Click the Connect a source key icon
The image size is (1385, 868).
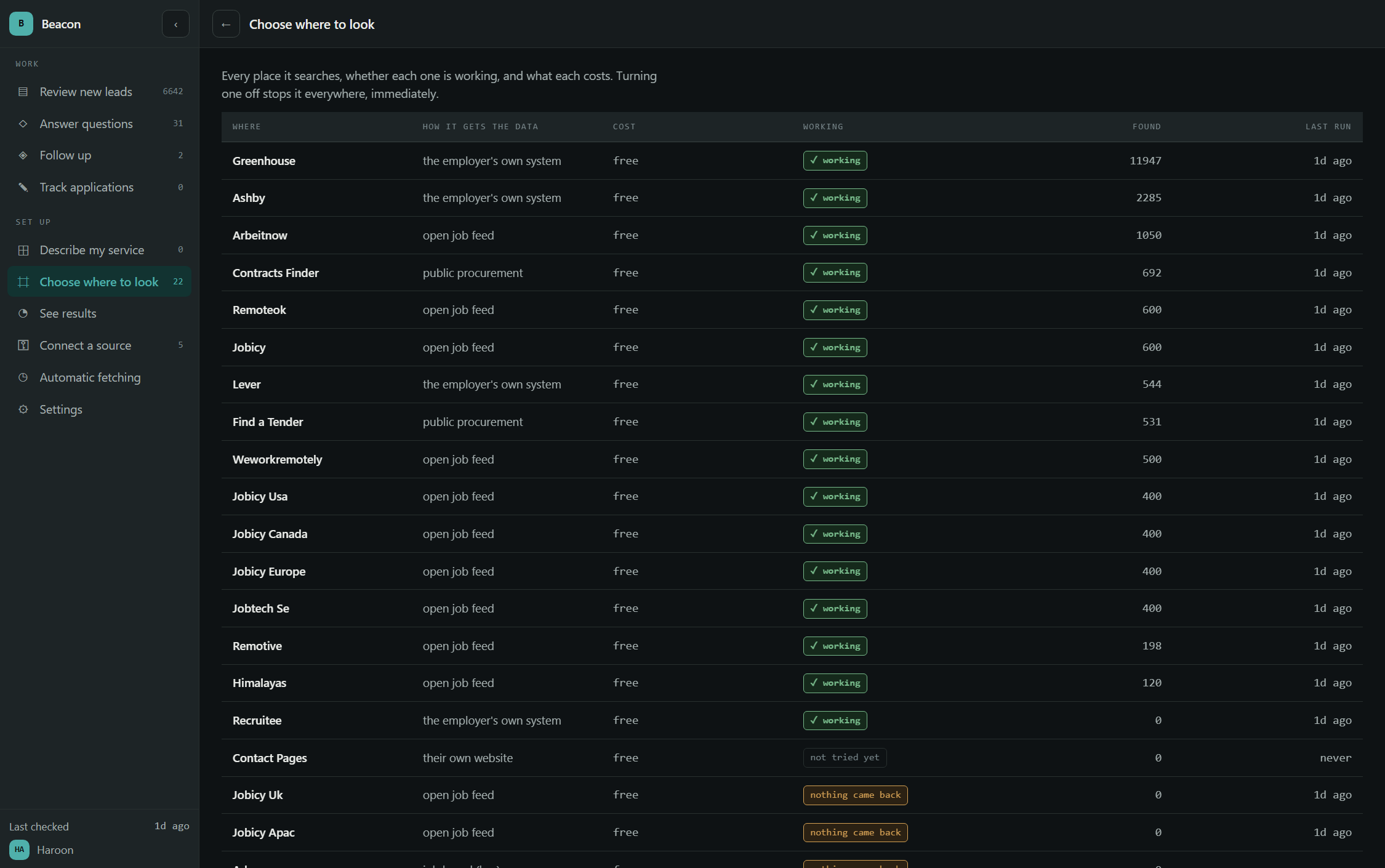pyautogui.click(x=23, y=345)
